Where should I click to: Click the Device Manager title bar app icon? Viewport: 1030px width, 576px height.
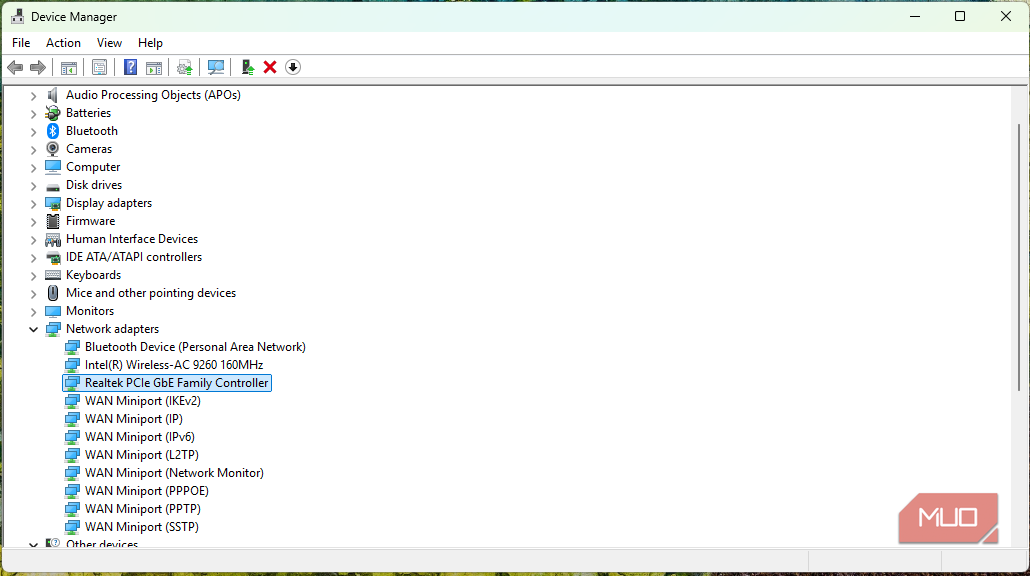pos(18,16)
